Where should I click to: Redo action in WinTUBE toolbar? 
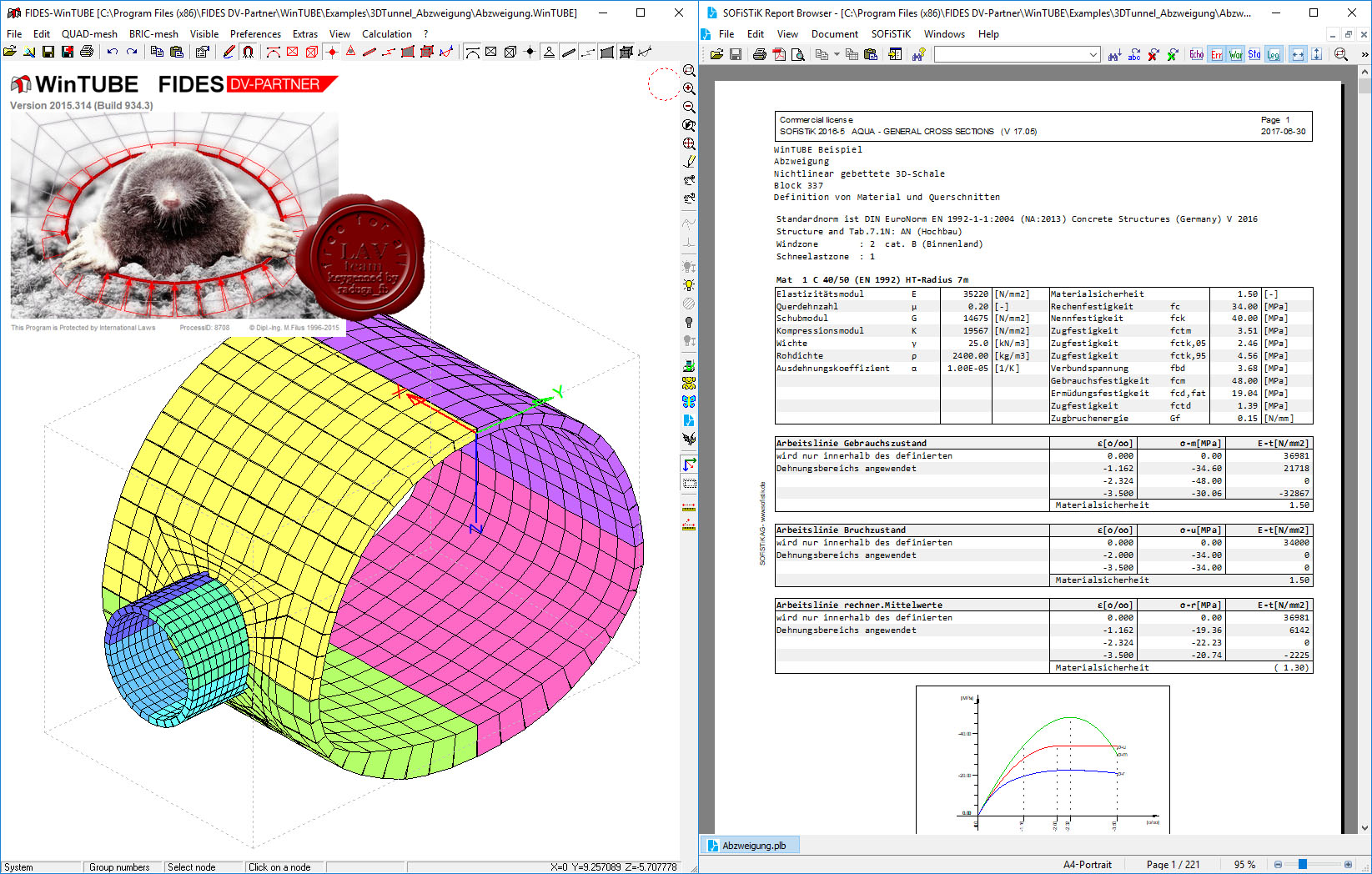click(x=132, y=52)
